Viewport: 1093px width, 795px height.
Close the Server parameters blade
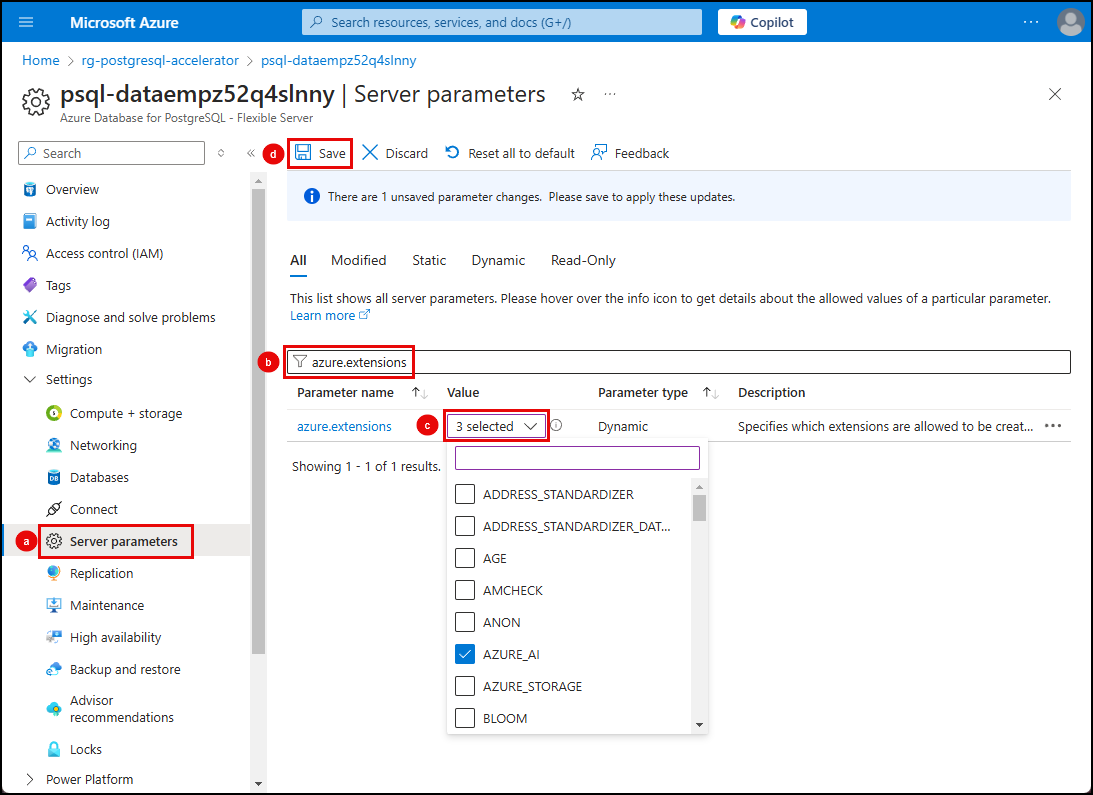pos(1055,94)
